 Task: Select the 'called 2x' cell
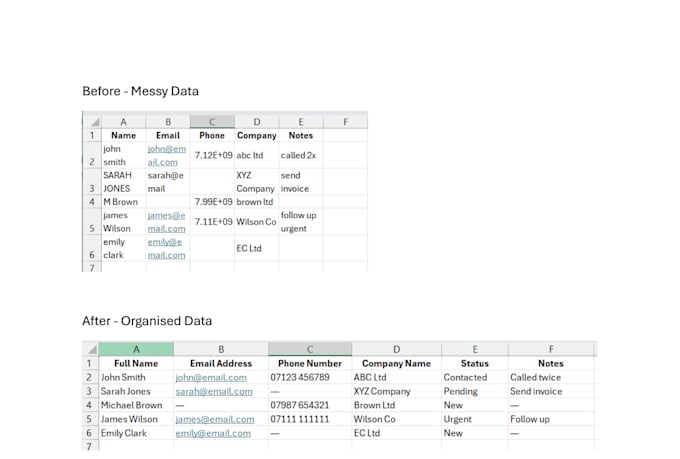click(x=301, y=155)
